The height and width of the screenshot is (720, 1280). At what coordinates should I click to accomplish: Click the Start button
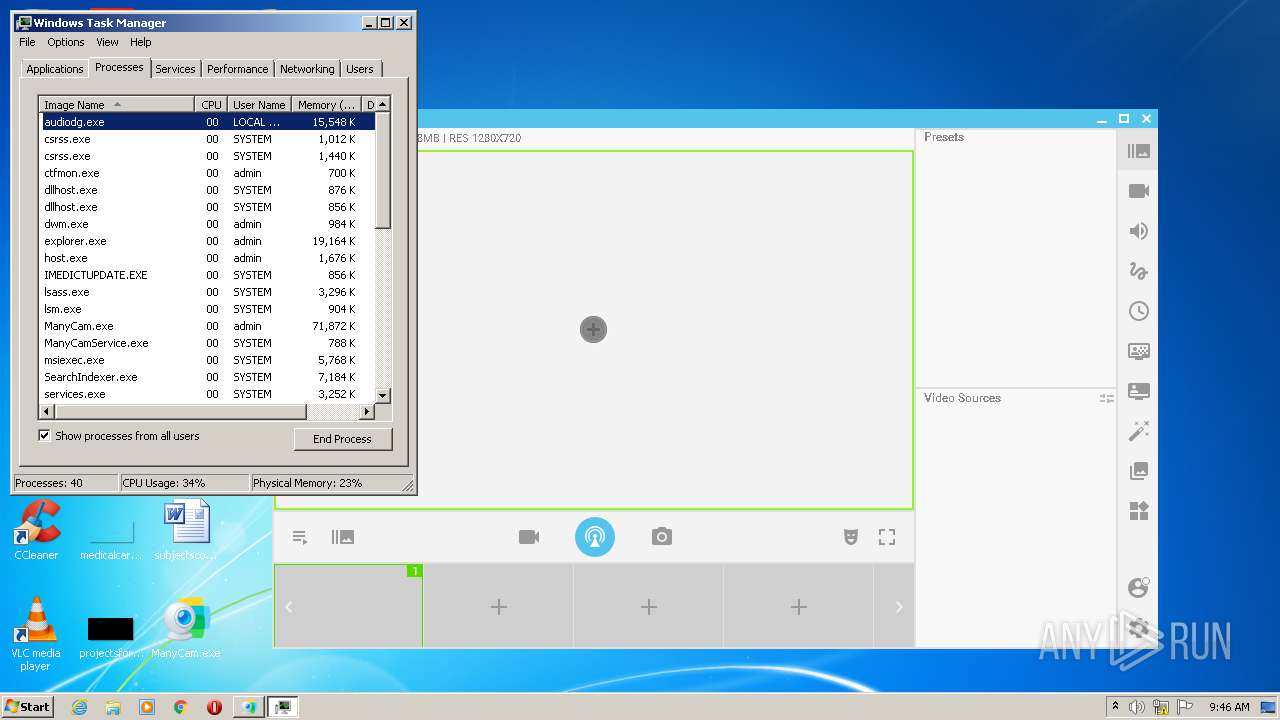28,706
